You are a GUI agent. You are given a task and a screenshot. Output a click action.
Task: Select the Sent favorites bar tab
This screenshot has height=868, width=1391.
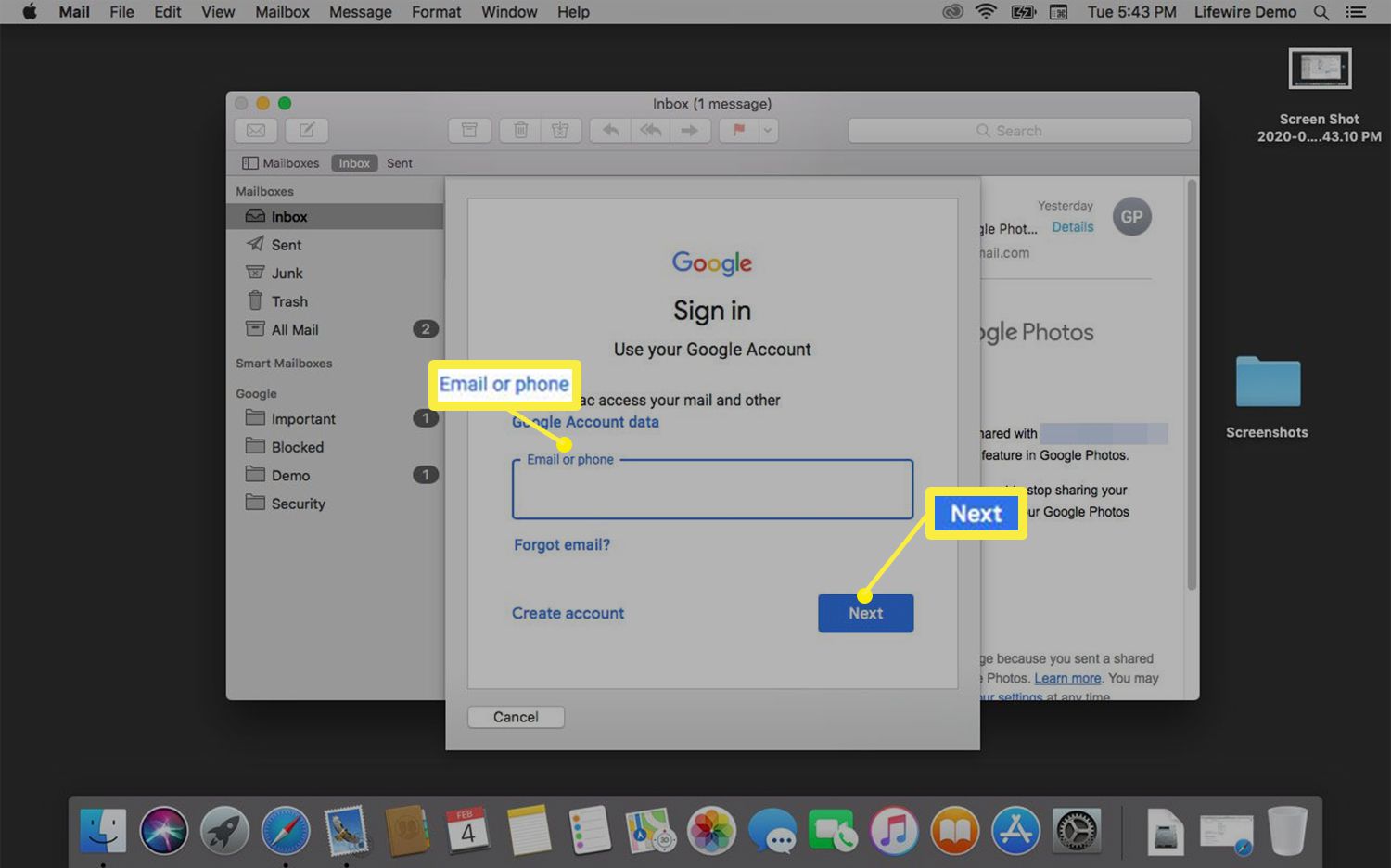400,163
